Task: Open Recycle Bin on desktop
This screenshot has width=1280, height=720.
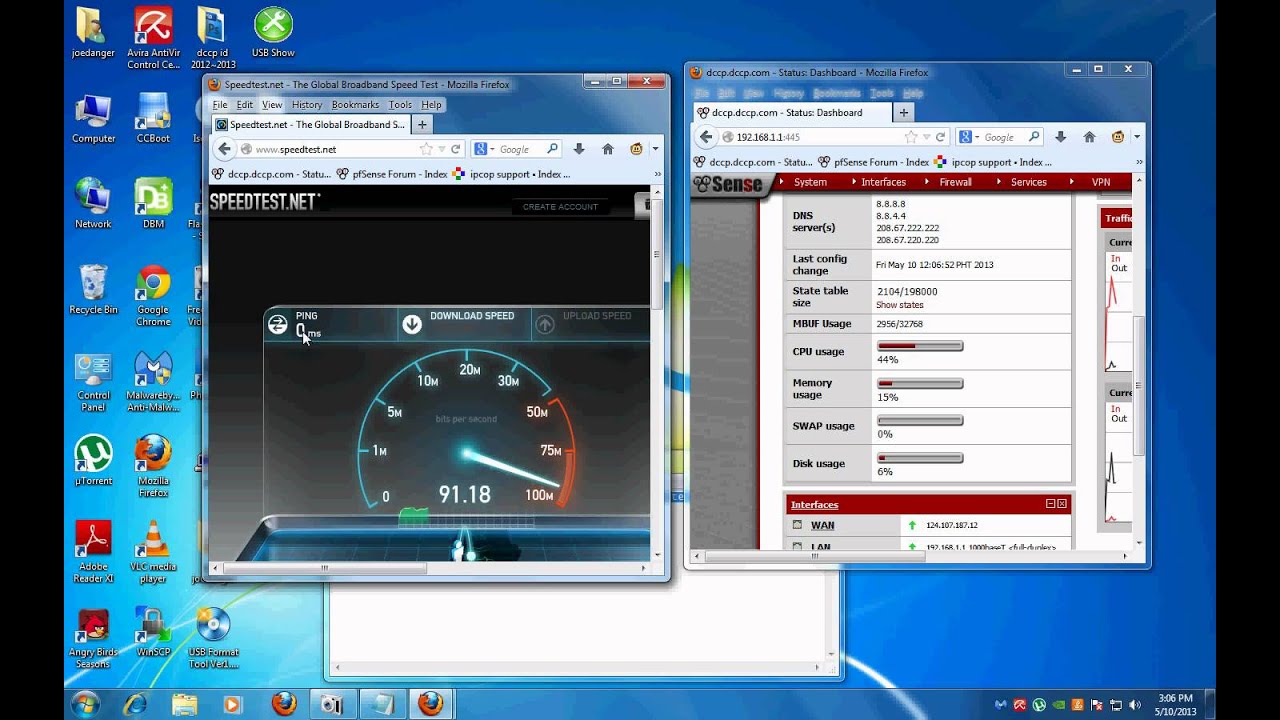Action: (x=93, y=290)
